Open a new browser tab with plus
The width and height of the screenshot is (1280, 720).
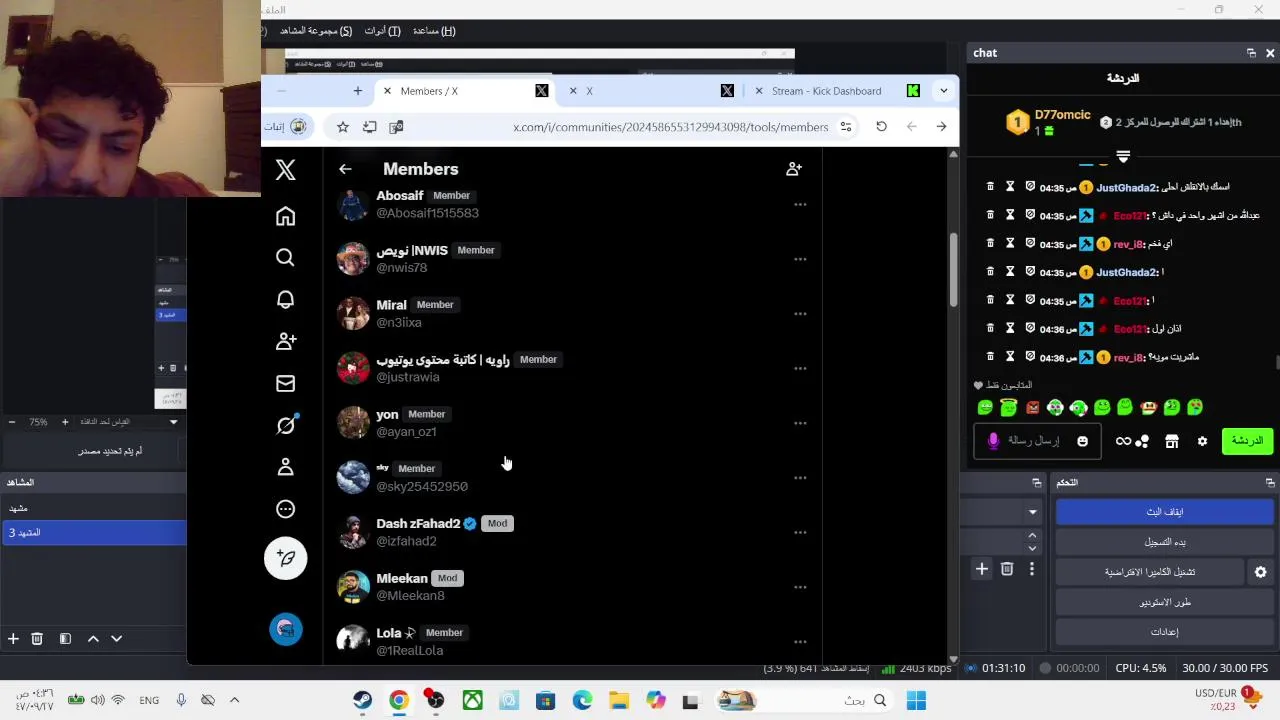(x=357, y=91)
